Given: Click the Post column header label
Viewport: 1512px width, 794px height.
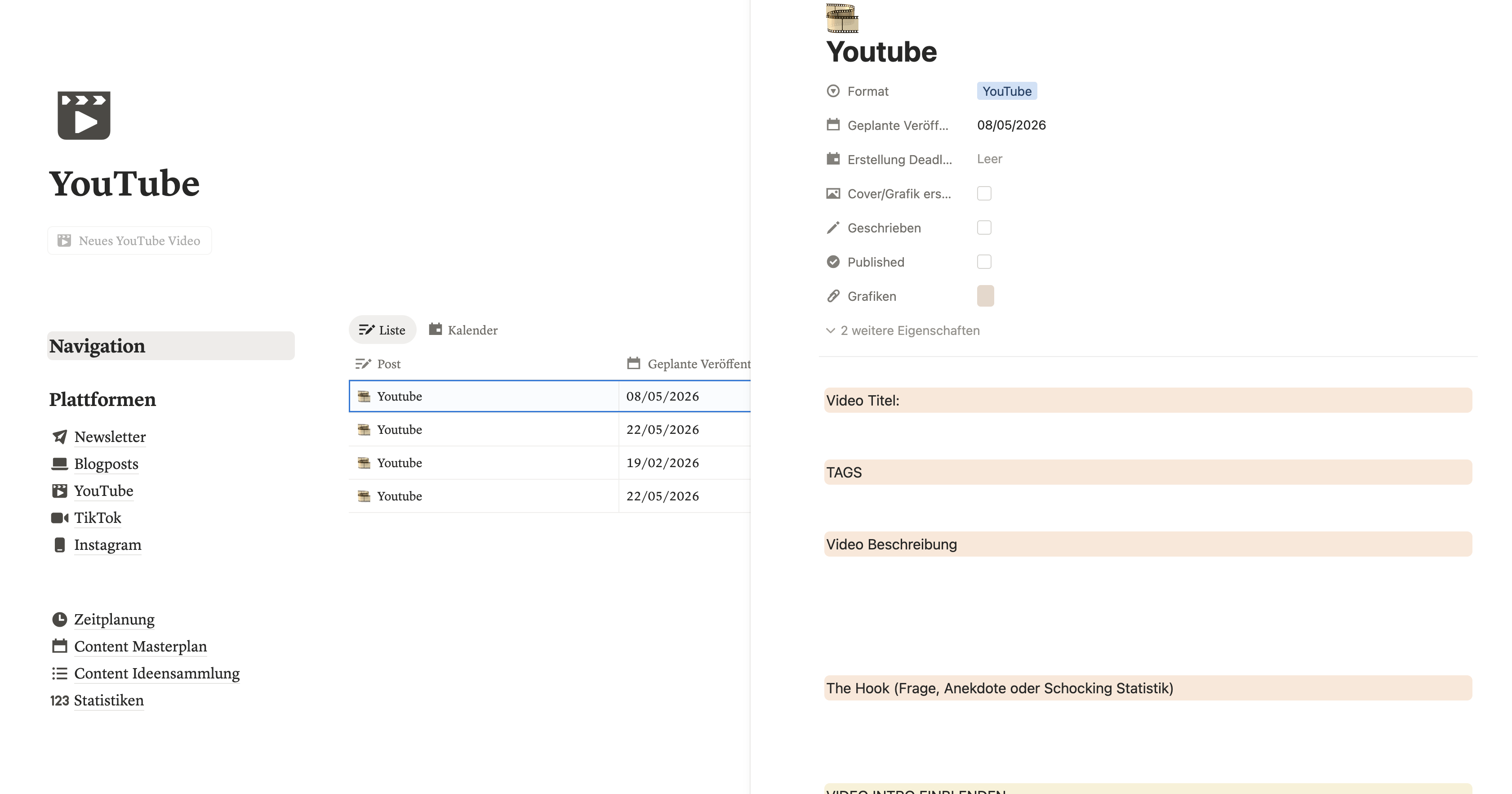Looking at the screenshot, I should 389,364.
